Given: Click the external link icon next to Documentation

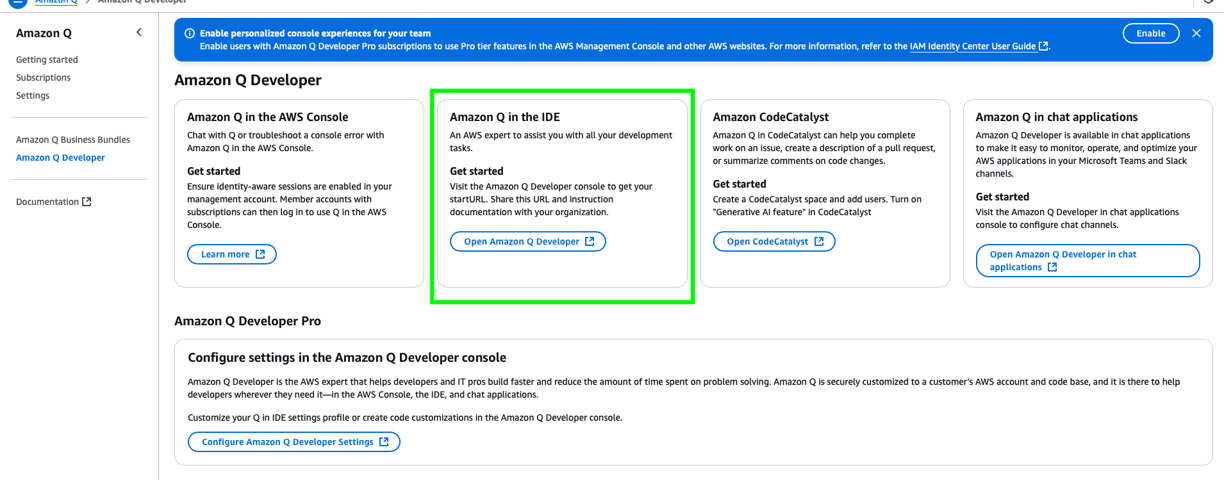Looking at the screenshot, I should (87, 202).
